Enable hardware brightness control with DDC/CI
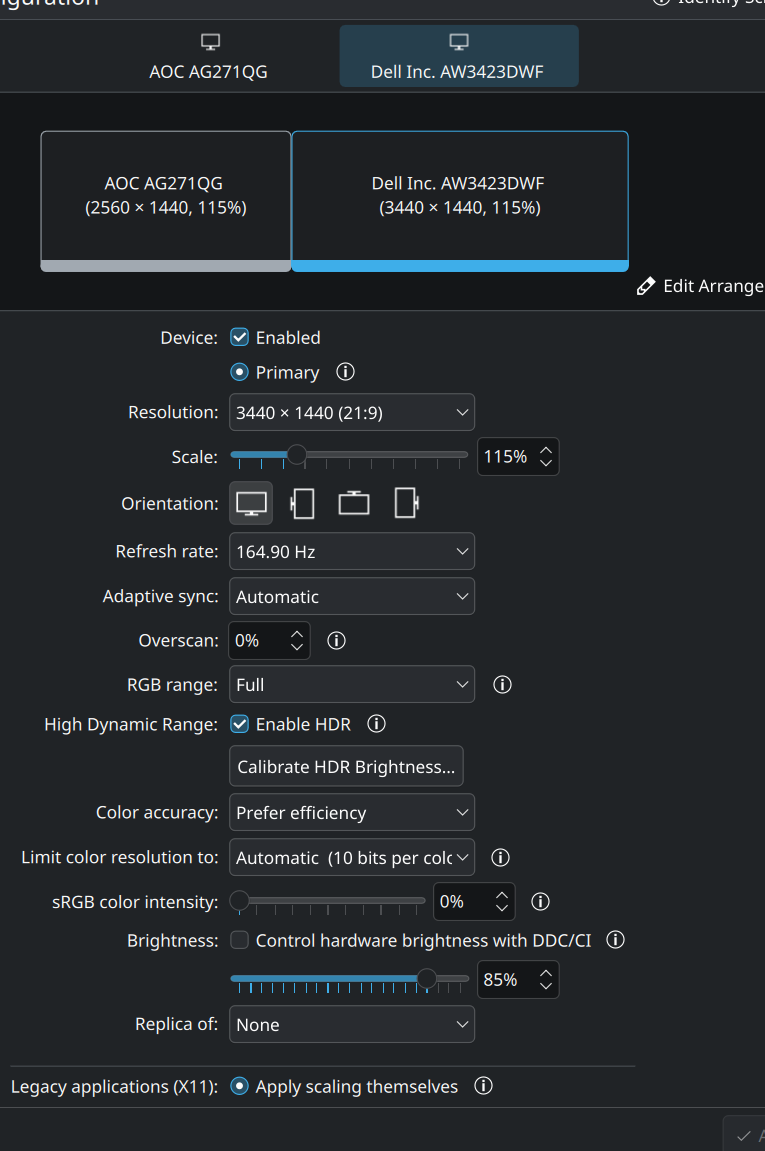The width and height of the screenshot is (765, 1151). coord(239,940)
